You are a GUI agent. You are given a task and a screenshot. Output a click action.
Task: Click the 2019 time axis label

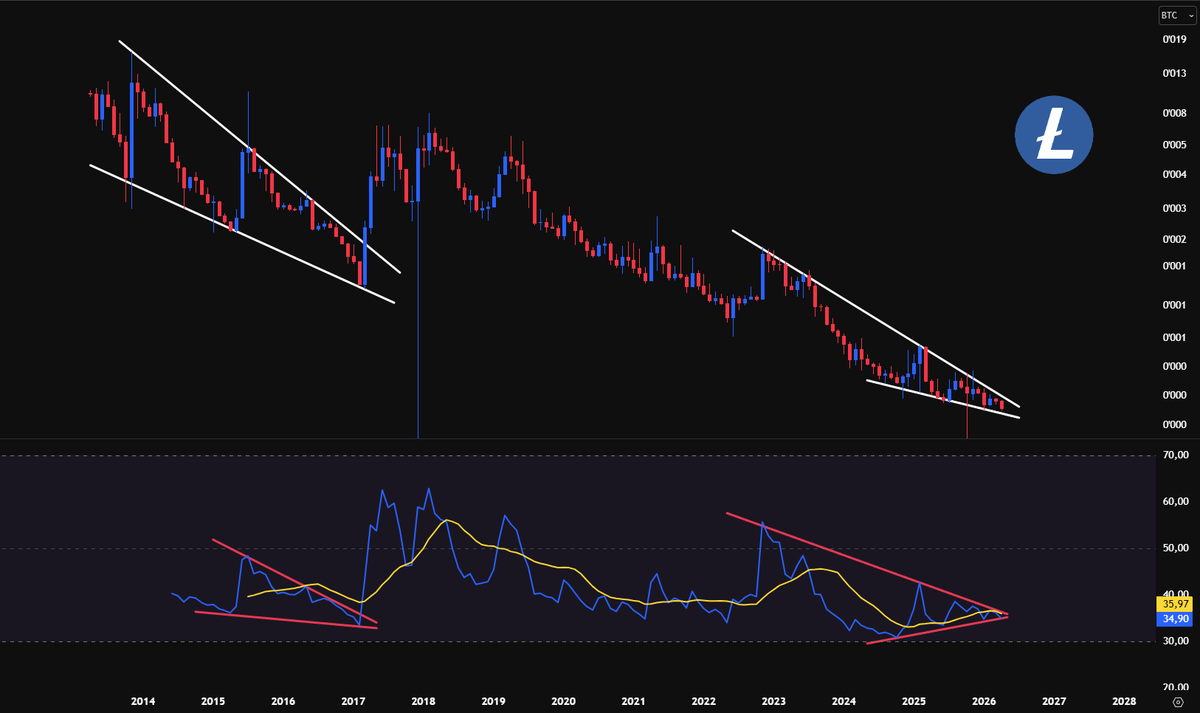click(493, 702)
